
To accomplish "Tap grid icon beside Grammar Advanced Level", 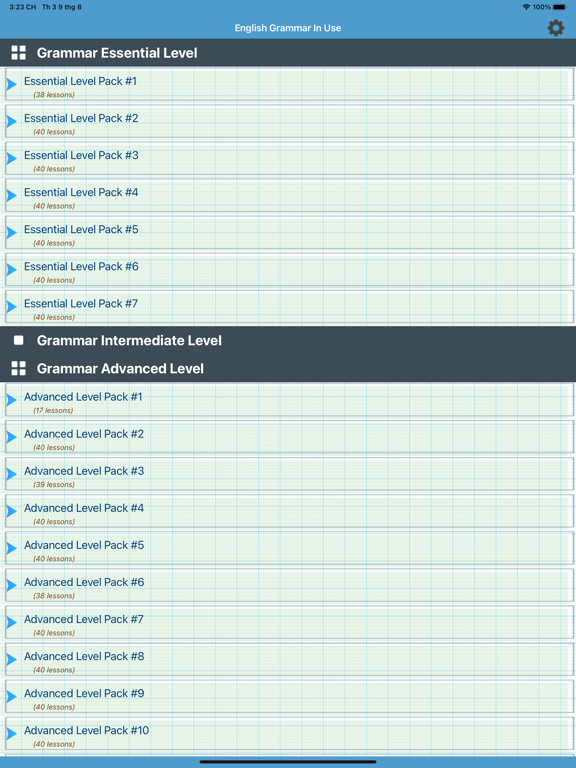I will click(19, 368).
